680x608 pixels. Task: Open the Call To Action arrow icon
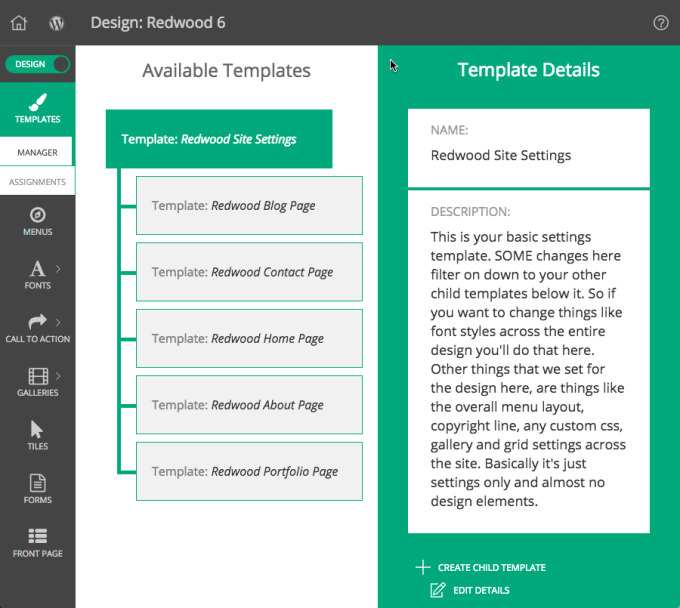coord(37,322)
